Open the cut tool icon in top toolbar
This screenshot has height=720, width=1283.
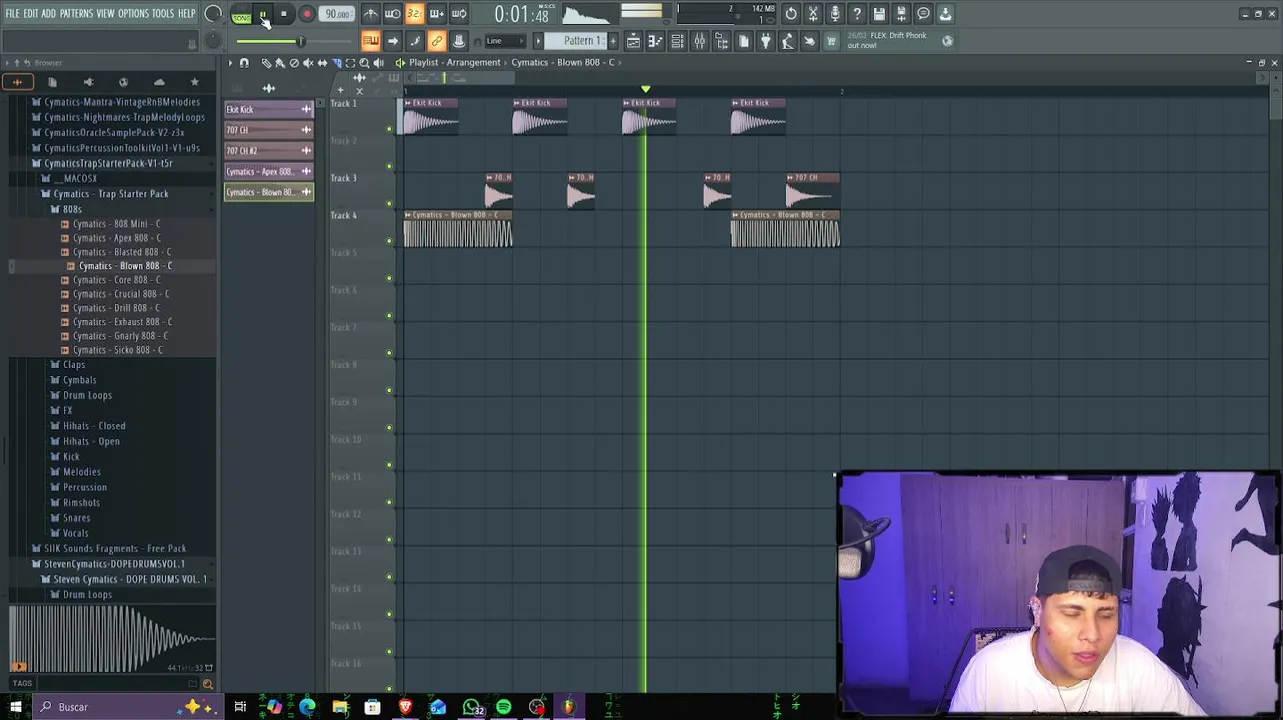point(813,13)
